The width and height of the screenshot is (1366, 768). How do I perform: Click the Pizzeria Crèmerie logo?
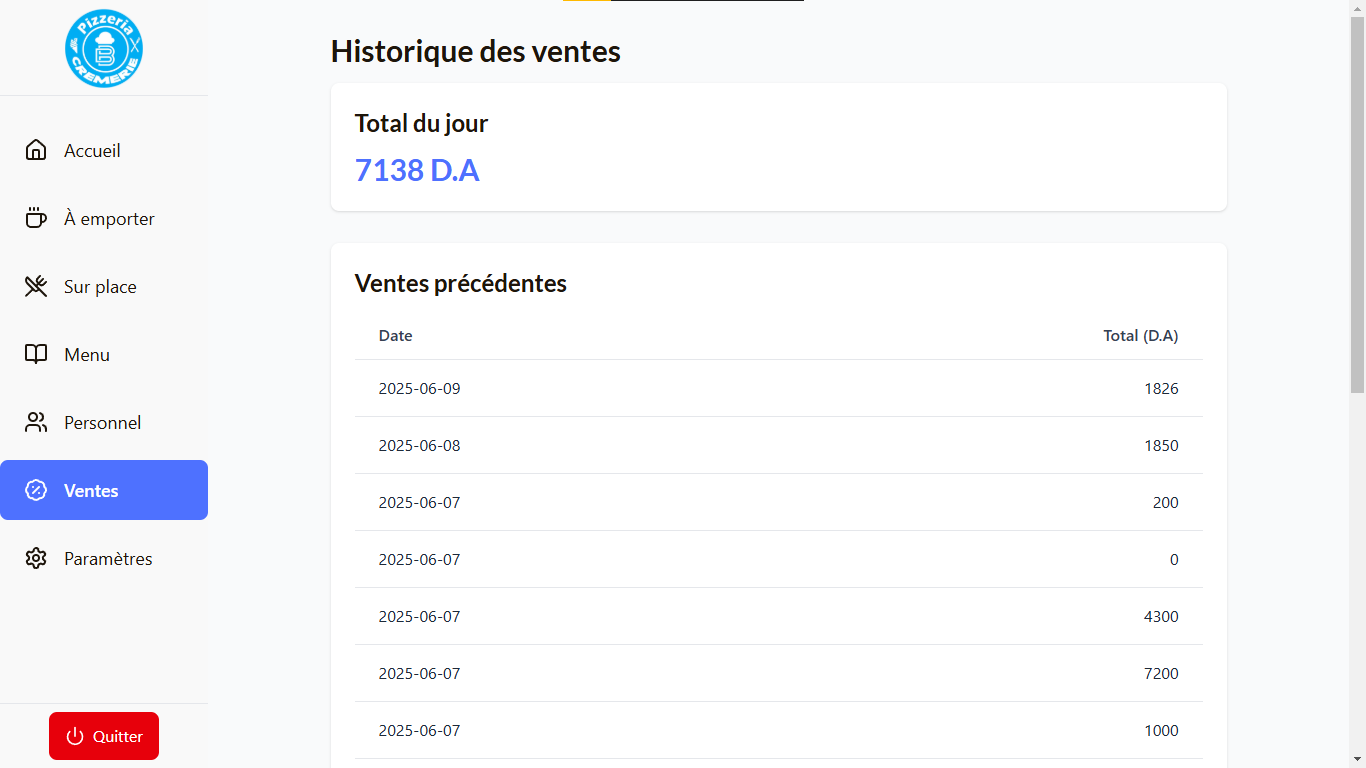[104, 48]
